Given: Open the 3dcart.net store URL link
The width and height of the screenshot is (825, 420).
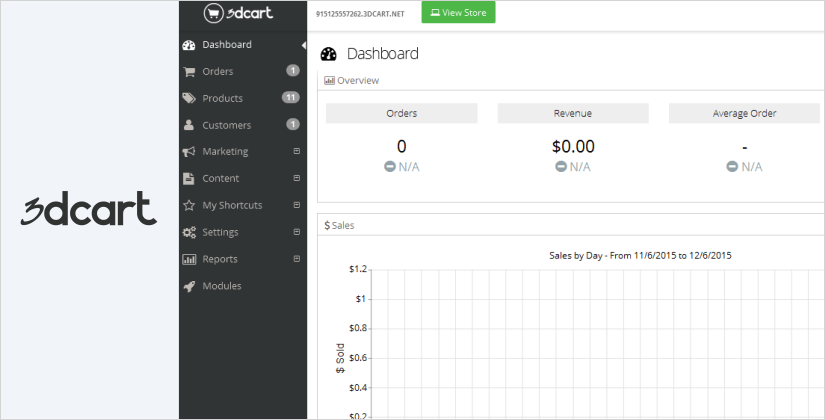Looking at the screenshot, I should pos(359,14).
